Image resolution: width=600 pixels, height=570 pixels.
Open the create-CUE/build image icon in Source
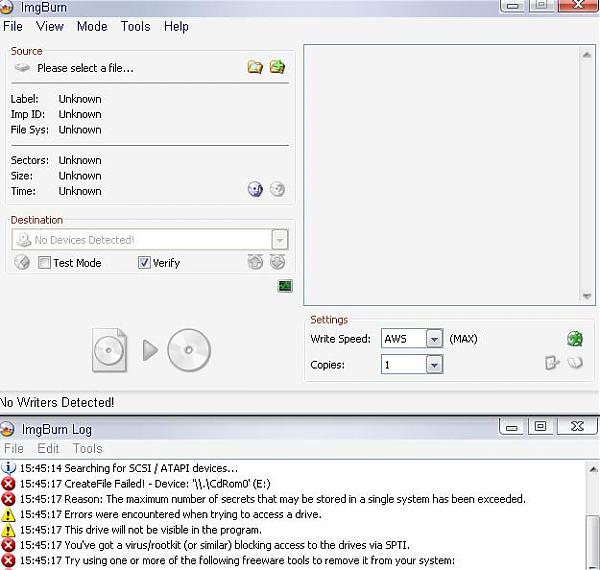277,67
